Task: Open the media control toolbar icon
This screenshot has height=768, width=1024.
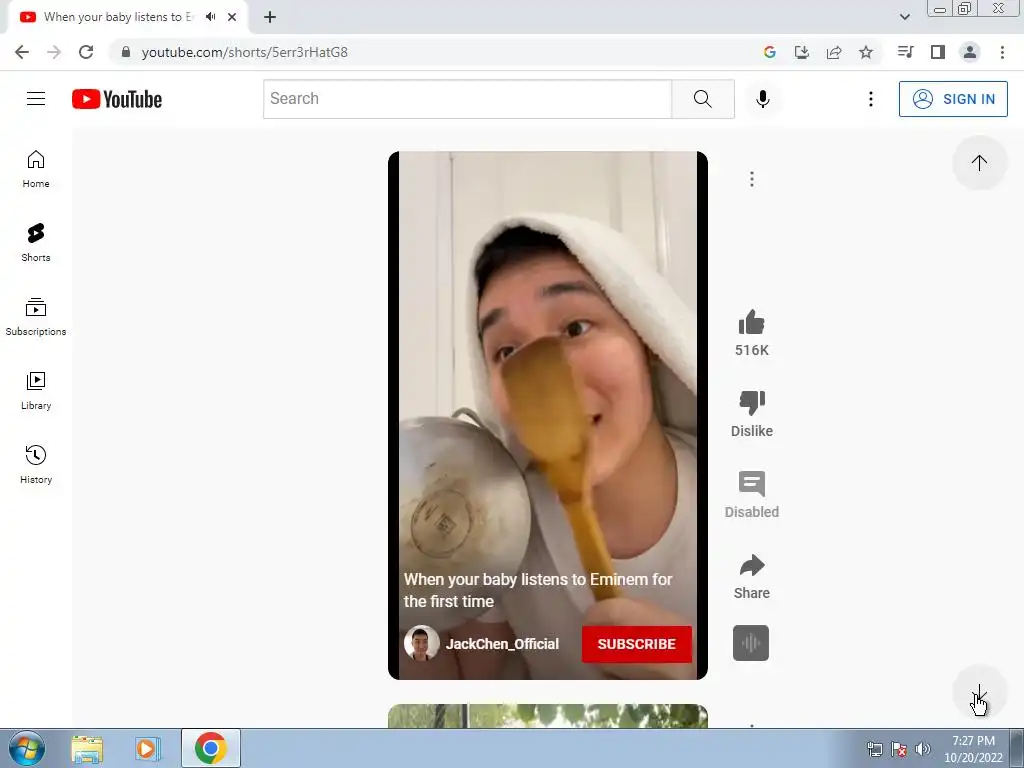Action: [x=905, y=52]
